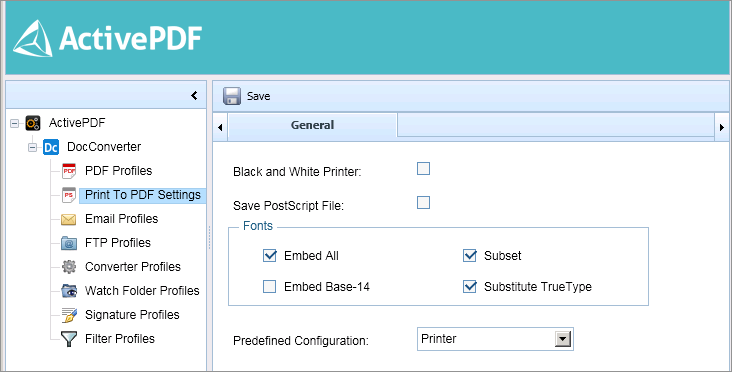732x372 pixels.
Task: Select the ActivePDF root node label
Action: point(77,123)
